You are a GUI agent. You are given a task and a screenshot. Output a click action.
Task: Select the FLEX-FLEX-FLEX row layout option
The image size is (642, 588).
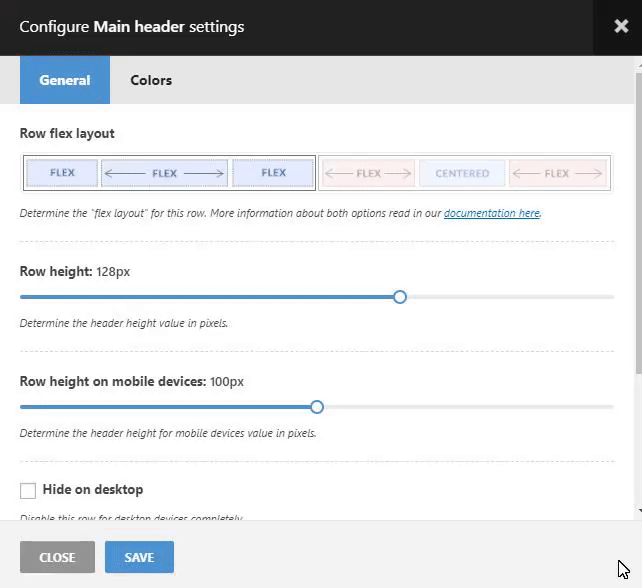[x=169, y=173]
